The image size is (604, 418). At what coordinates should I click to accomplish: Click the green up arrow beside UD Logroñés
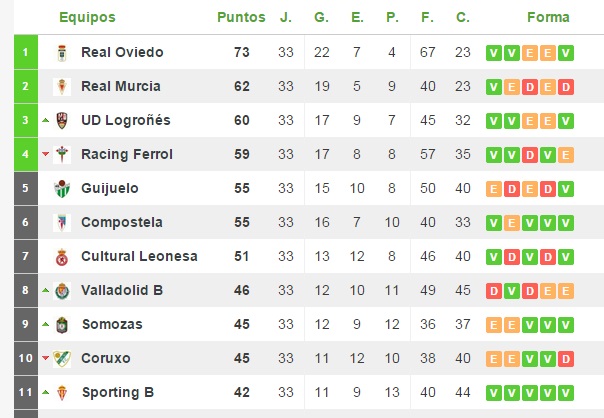(x=45, y=120)
